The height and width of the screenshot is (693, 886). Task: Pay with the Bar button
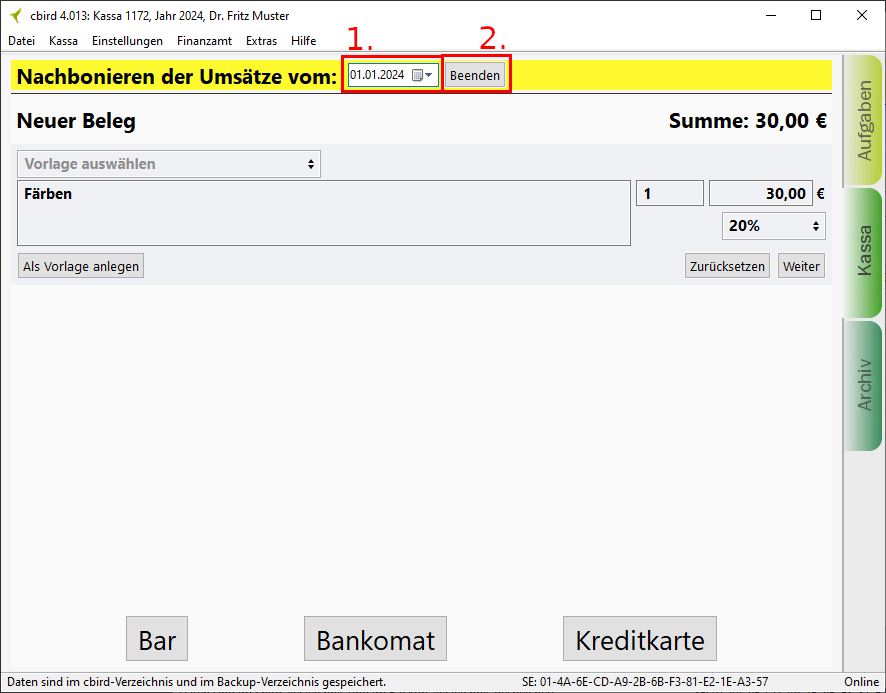coord(157,640)
